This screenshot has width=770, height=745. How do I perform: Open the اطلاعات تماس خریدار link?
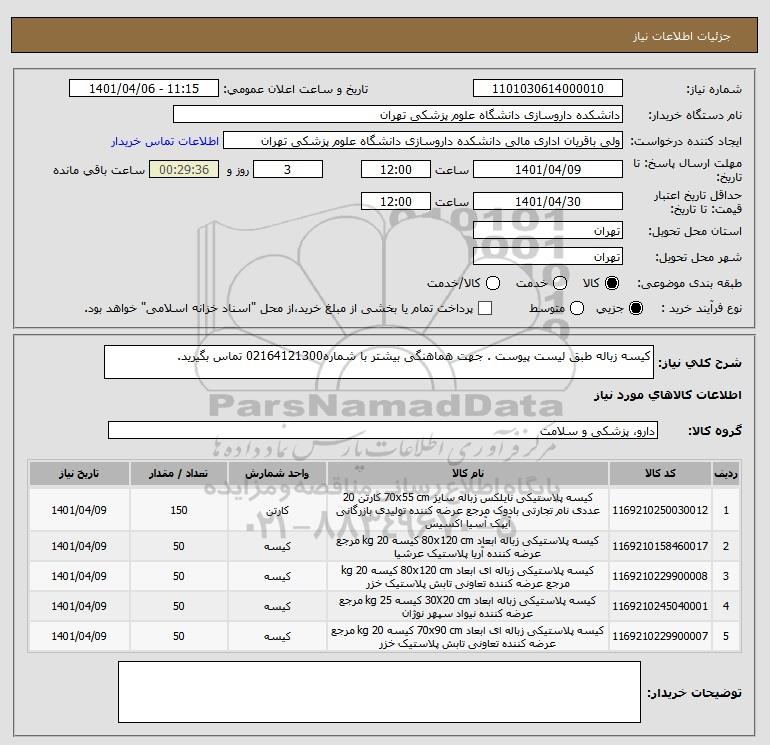[x=165, y=141]
